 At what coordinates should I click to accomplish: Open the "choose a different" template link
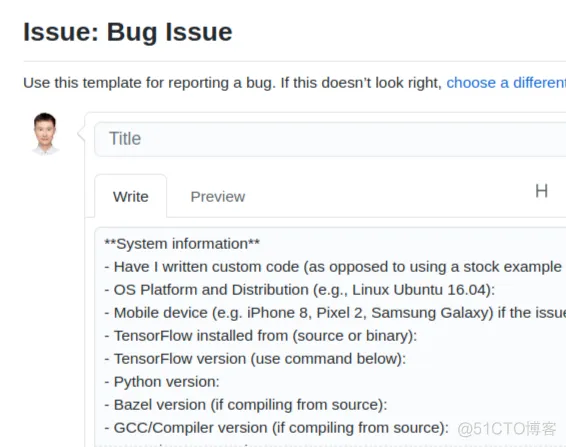[x=506, y=83]
